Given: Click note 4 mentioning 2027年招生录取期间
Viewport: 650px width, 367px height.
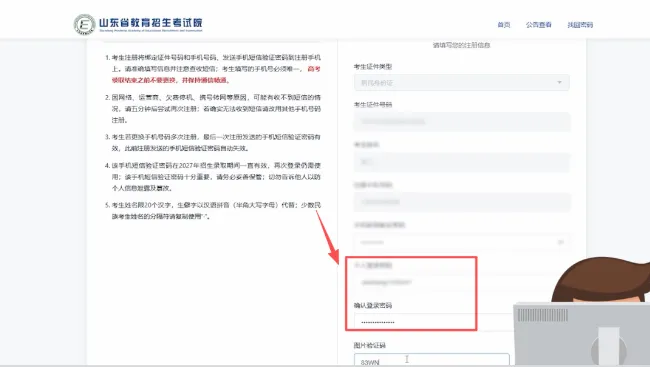Looking at the screenshot, I should tap(212, 177).
